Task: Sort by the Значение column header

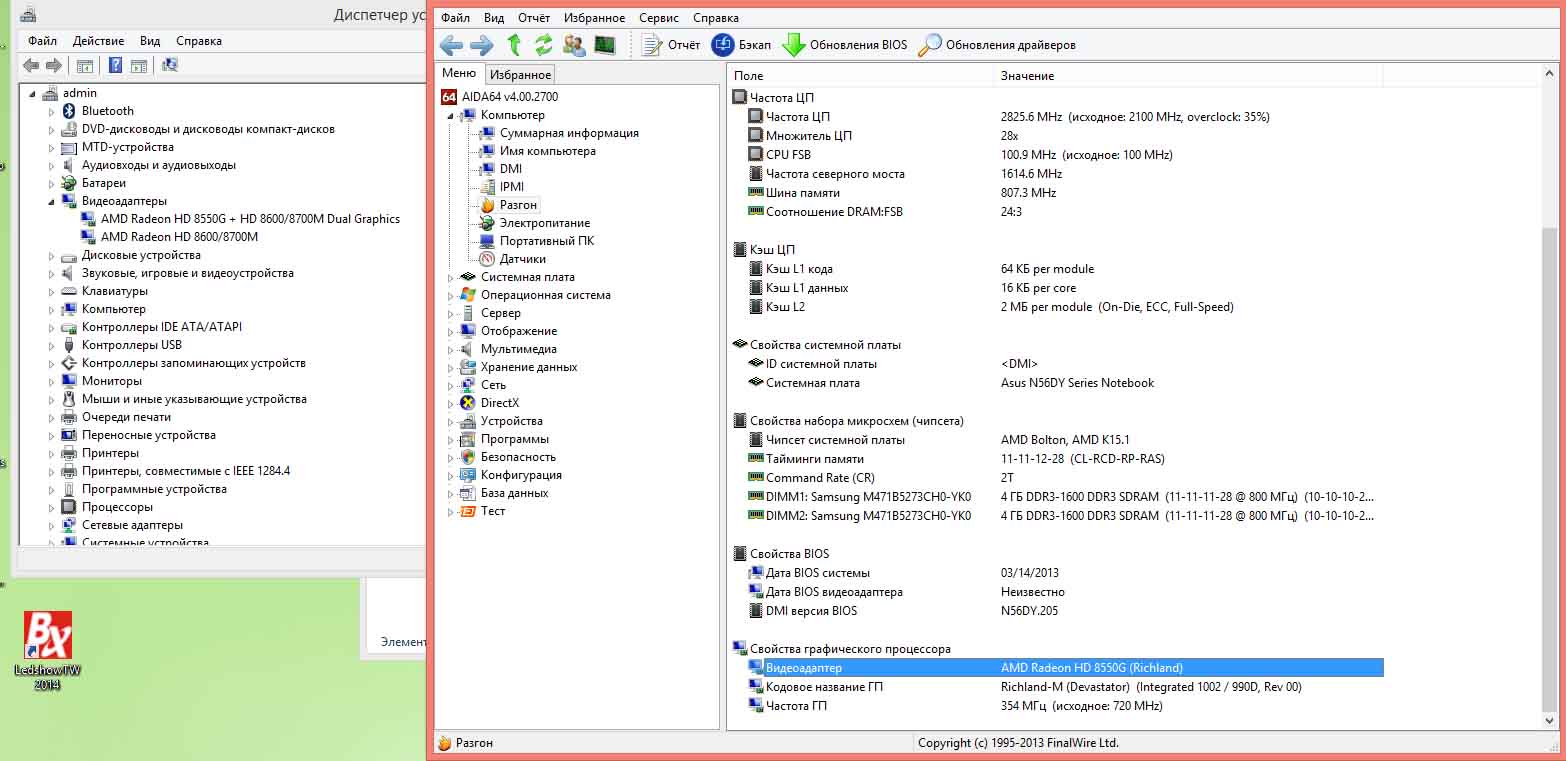Action: 1189,75
